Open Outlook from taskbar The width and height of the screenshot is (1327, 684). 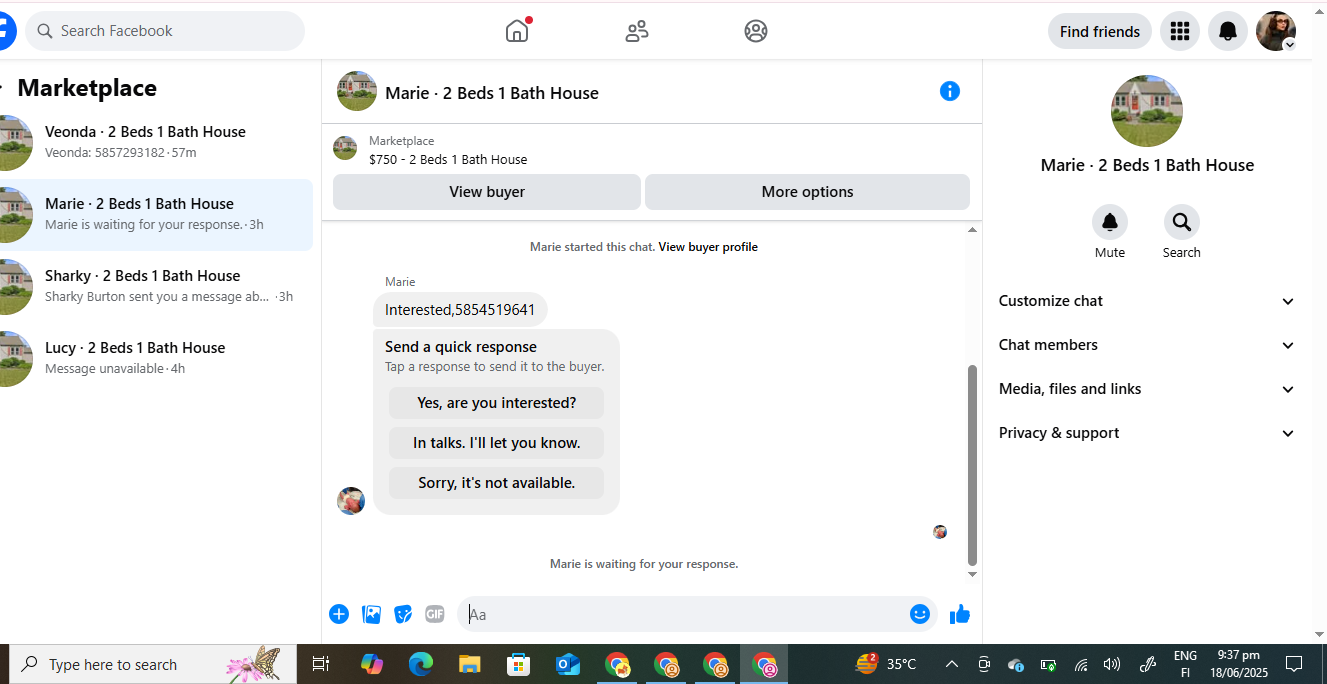coord(568,664)
